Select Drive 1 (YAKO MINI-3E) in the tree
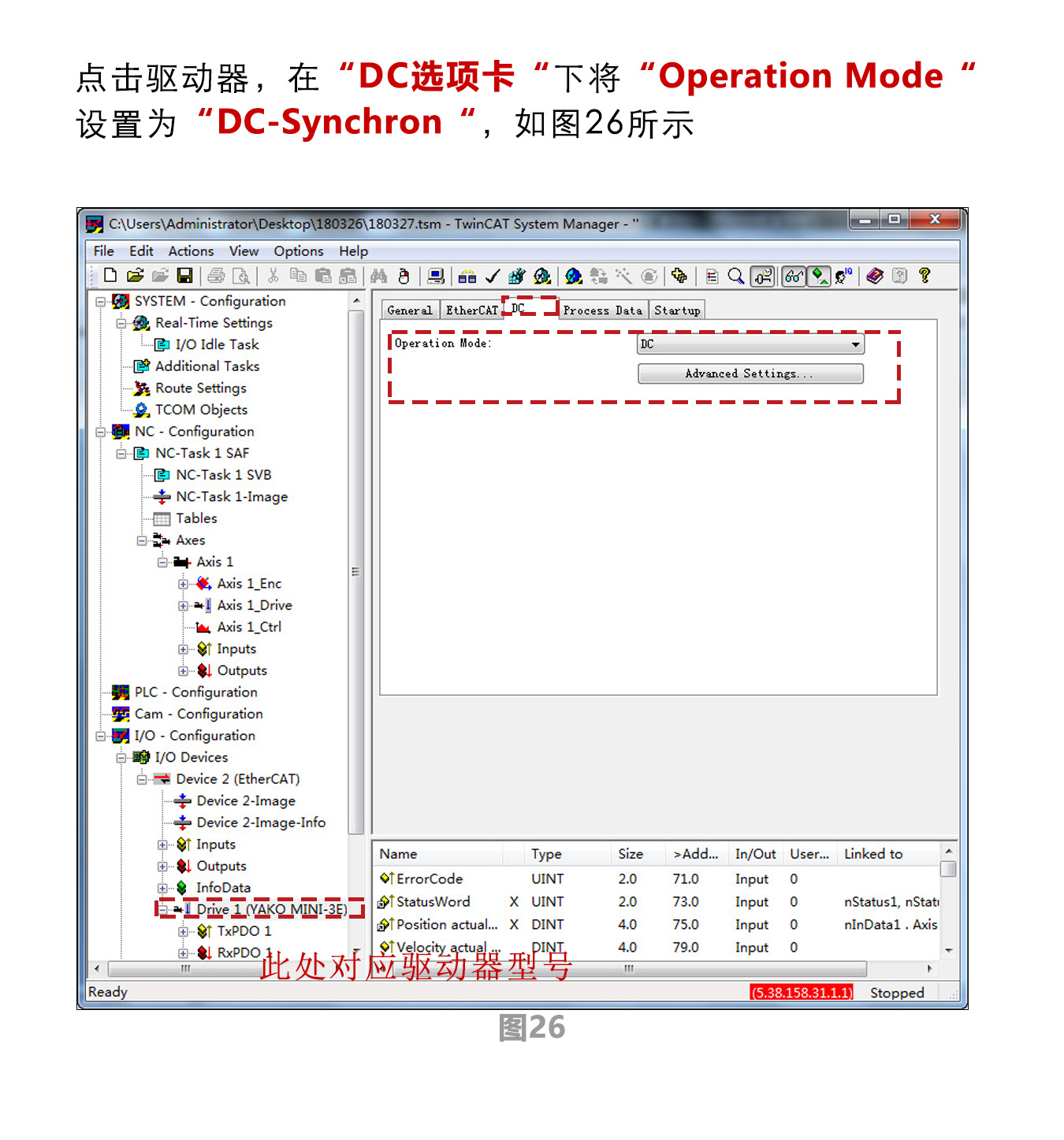The image size is (1064, 1140). [271, 909]
